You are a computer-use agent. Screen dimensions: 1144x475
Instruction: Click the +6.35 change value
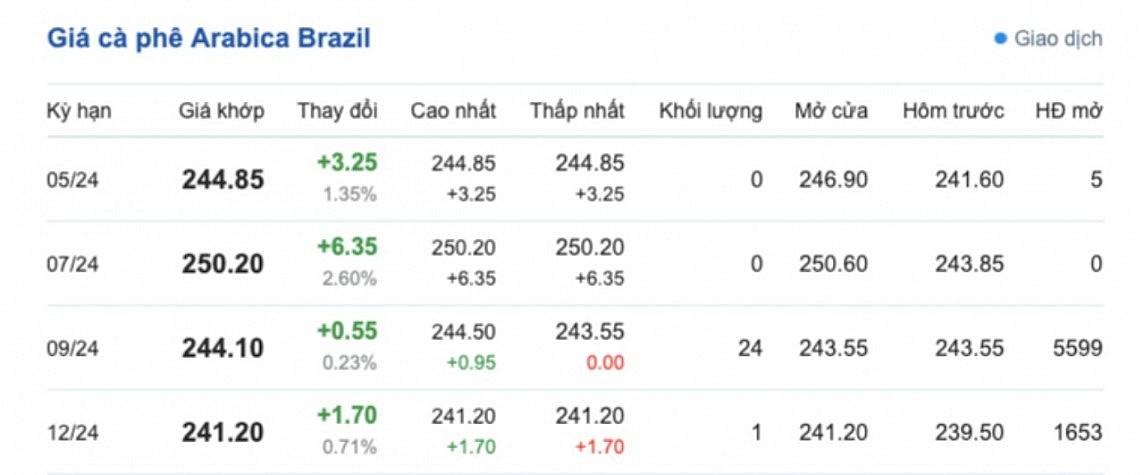tap(346, 247)
